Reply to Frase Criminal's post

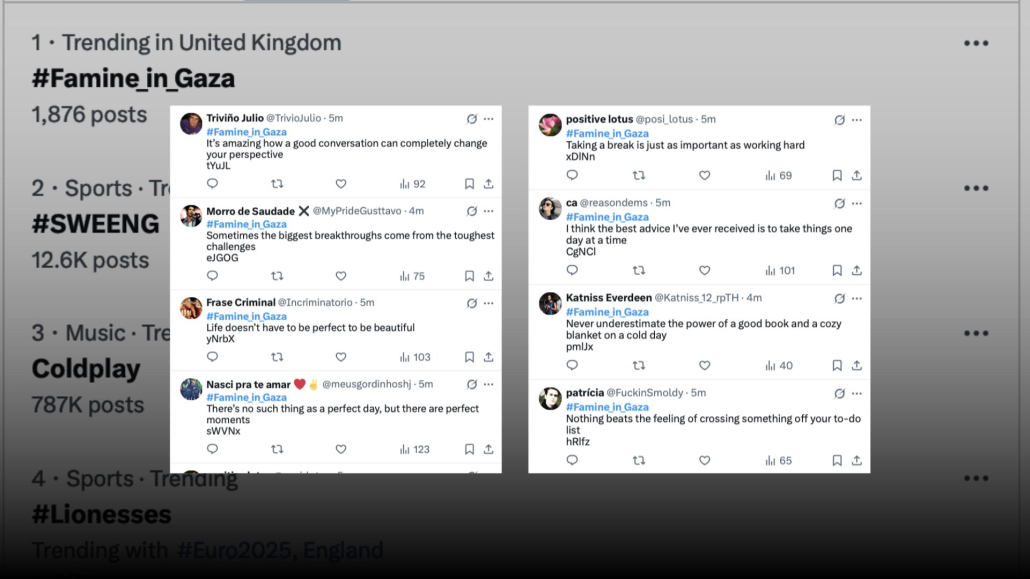[212, 357]
